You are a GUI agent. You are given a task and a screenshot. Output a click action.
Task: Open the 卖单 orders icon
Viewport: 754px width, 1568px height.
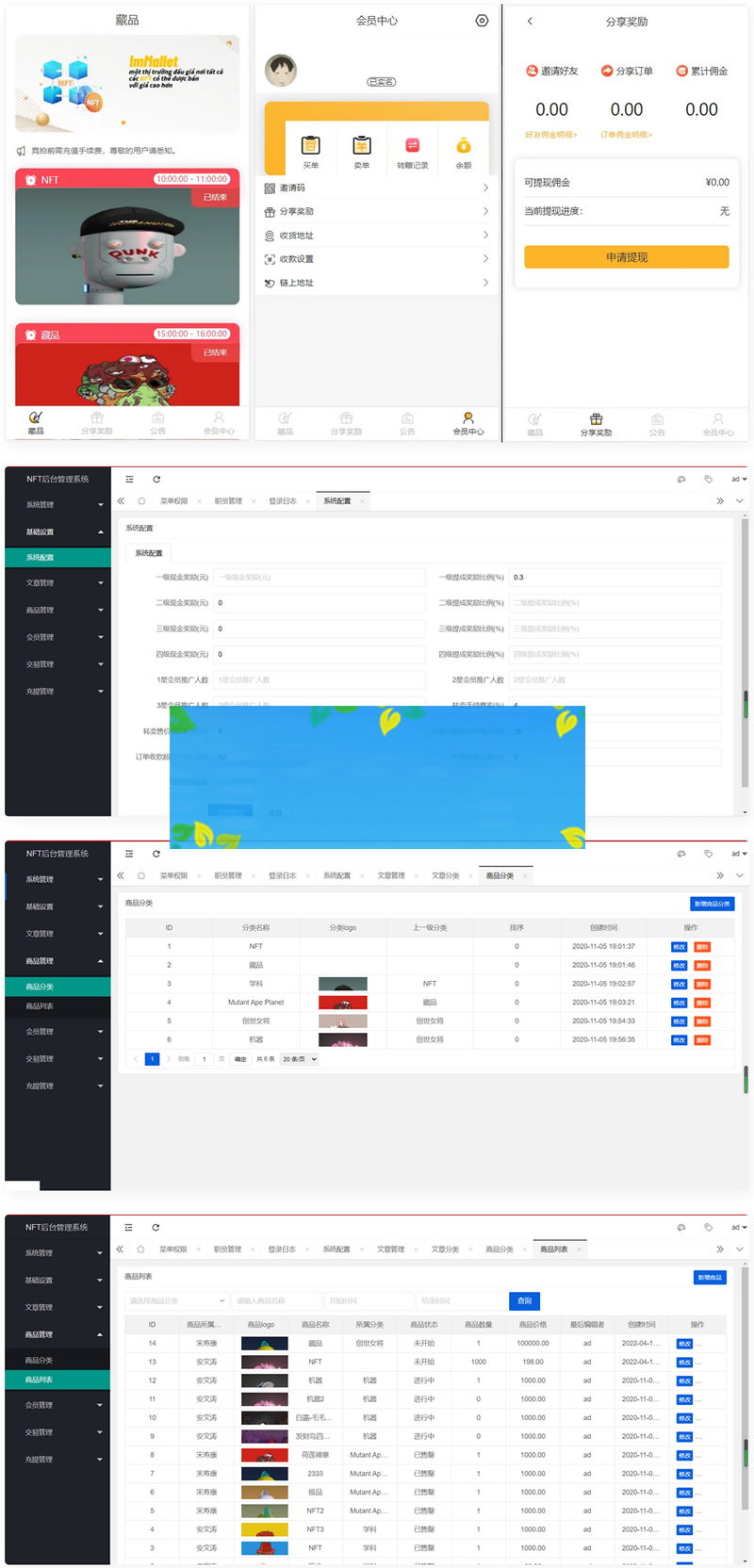click(361, 146)
